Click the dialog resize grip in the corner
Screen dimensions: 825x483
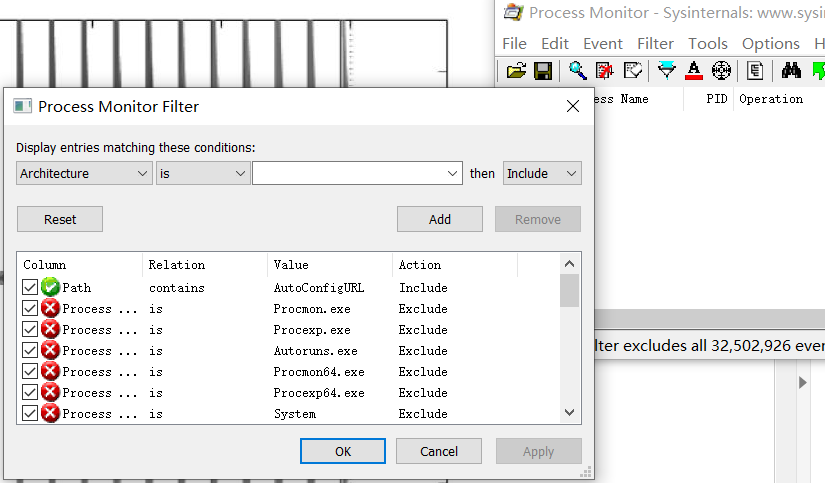(x=586, y=472)
